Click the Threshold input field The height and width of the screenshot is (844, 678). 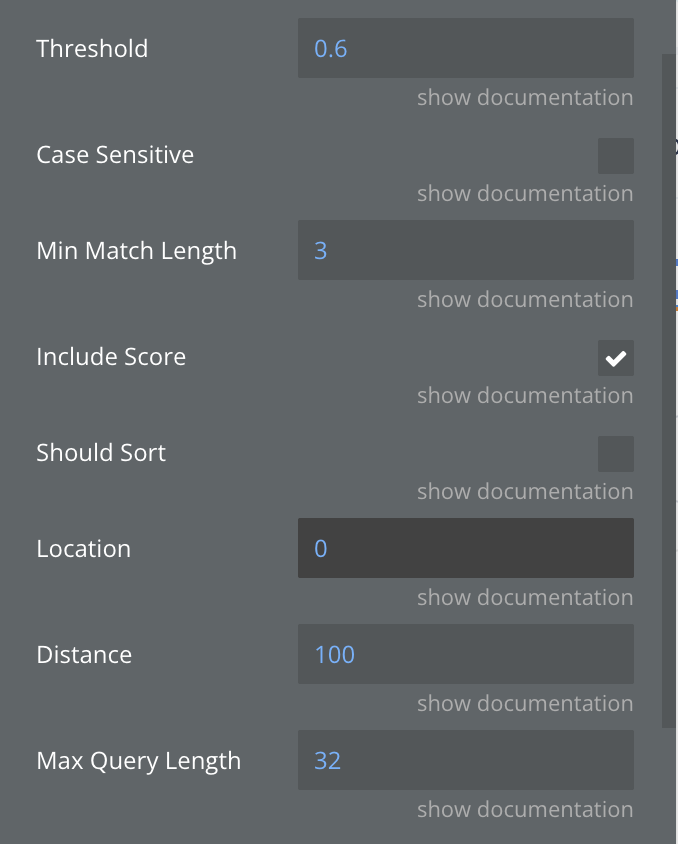[x=465, y=48]
